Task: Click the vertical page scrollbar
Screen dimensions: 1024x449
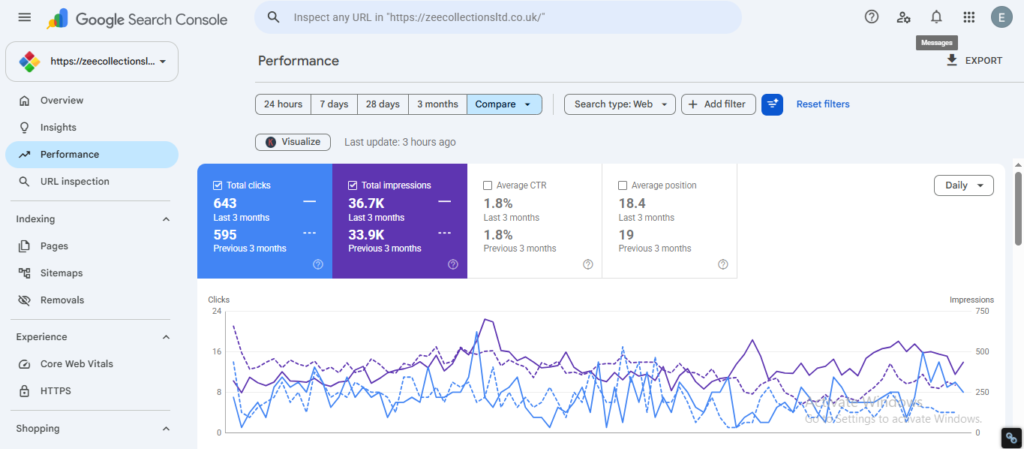Action: [x=1018, y=209]
